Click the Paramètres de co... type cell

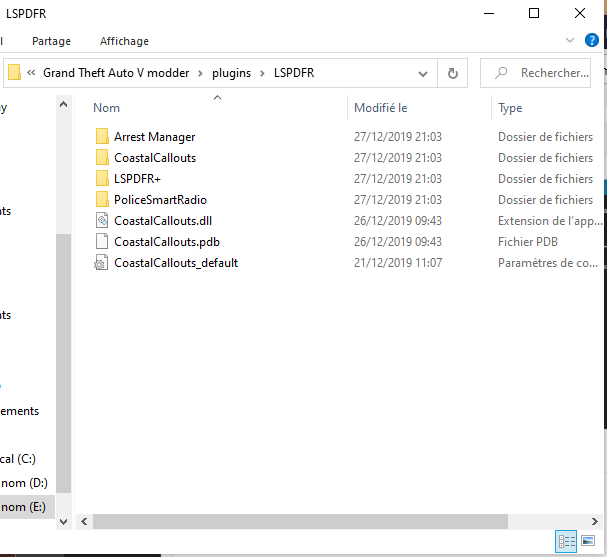[x=548, y=263]
